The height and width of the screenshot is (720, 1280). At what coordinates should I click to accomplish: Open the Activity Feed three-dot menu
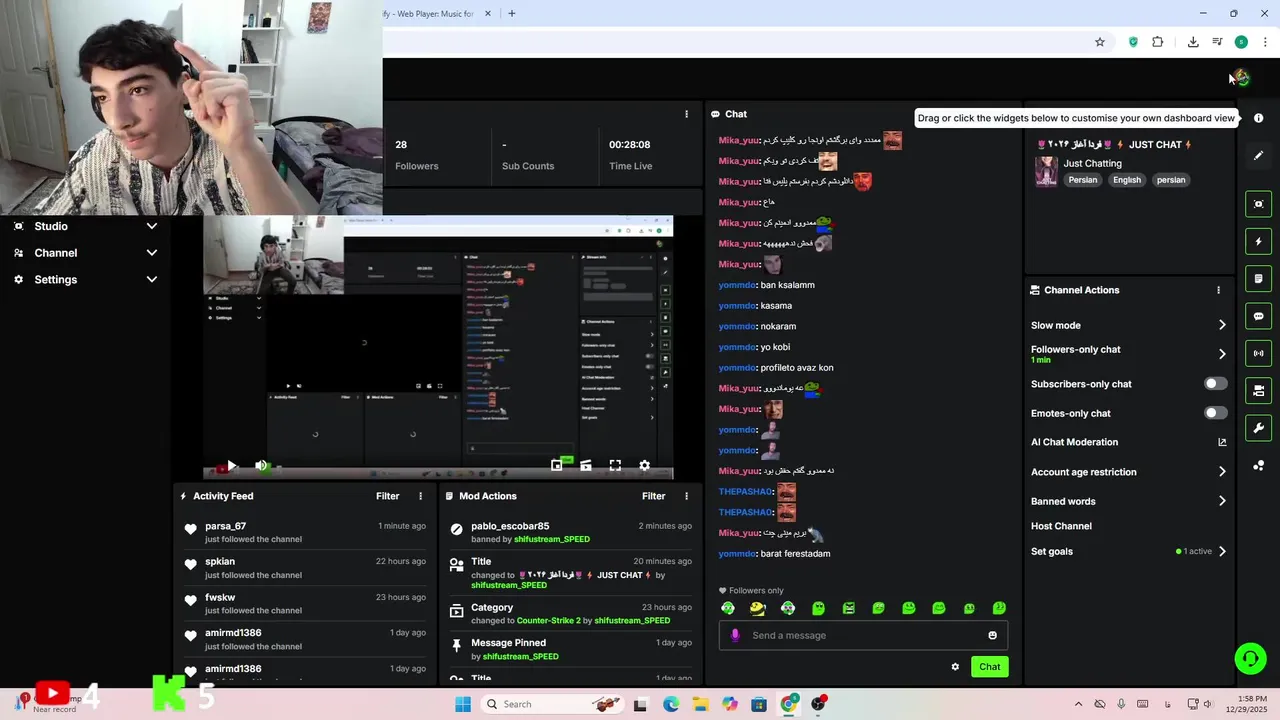pos(420,496)
